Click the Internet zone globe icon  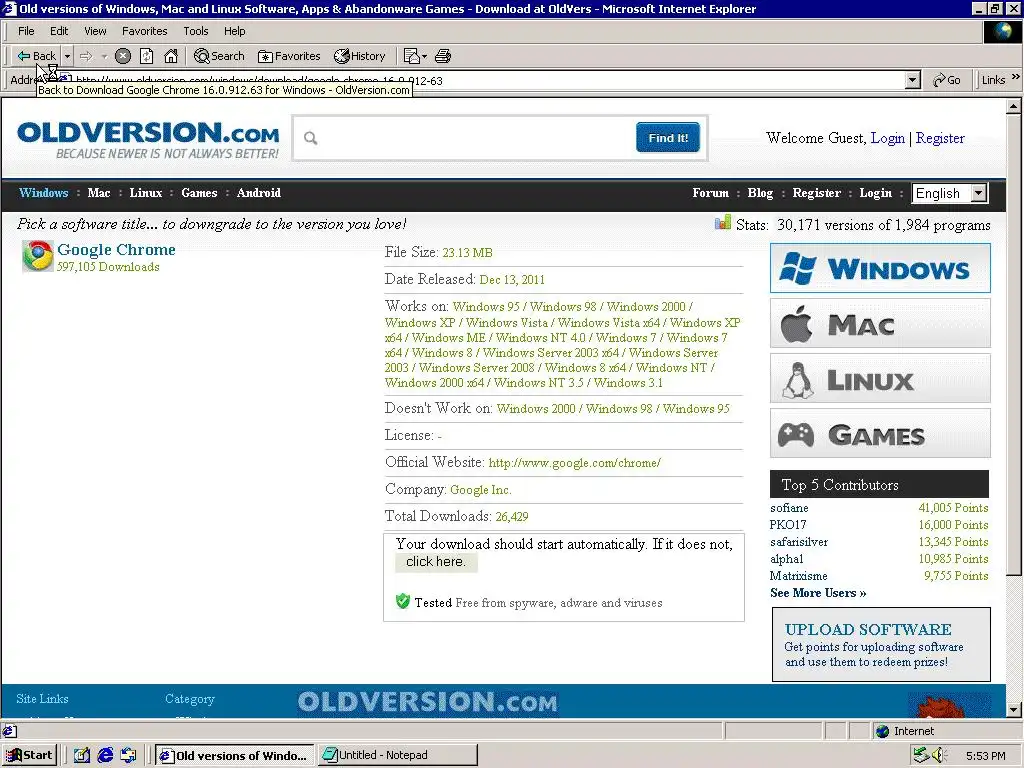882,731
